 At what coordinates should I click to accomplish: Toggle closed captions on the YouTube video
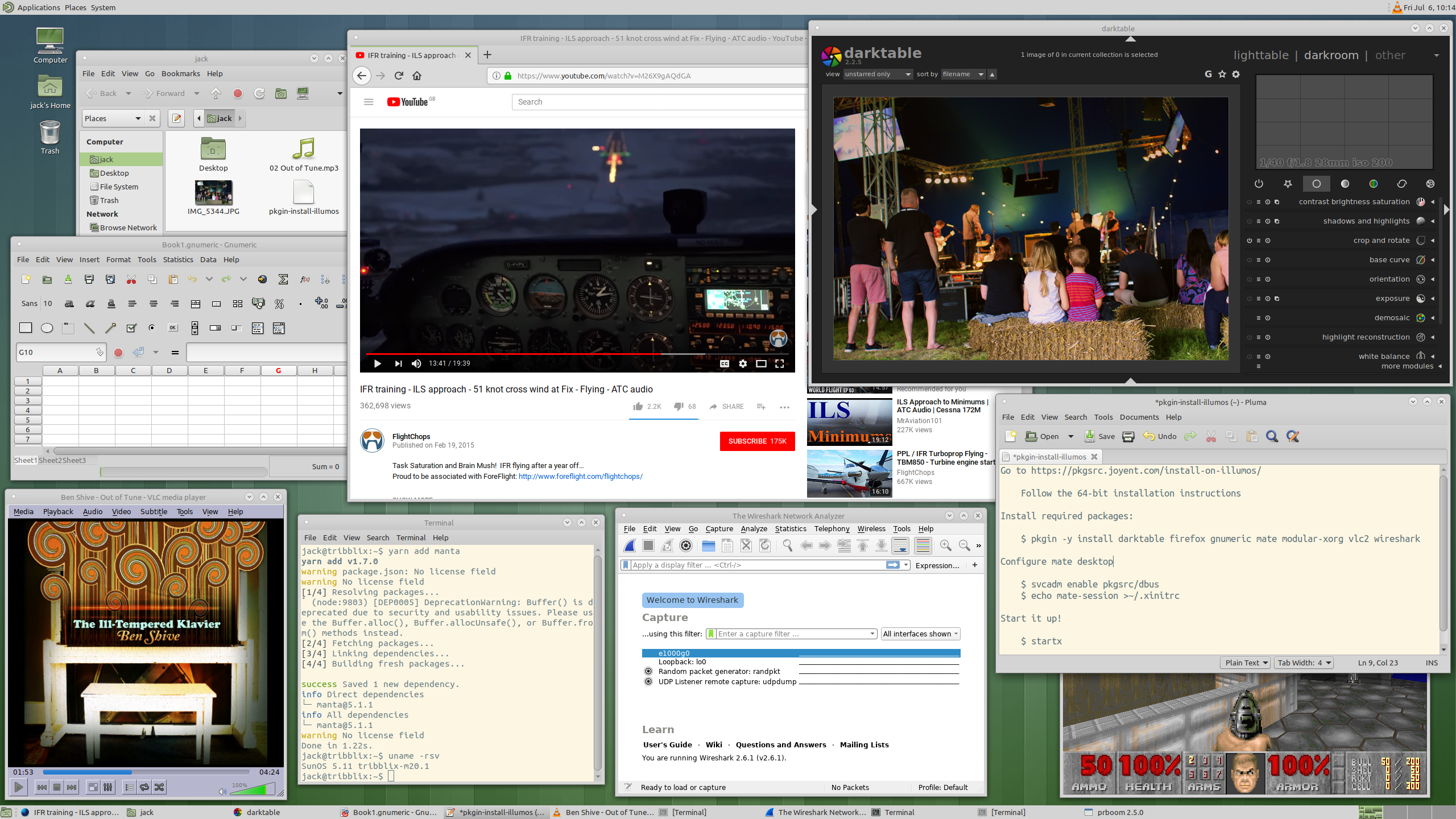point(724,363)
